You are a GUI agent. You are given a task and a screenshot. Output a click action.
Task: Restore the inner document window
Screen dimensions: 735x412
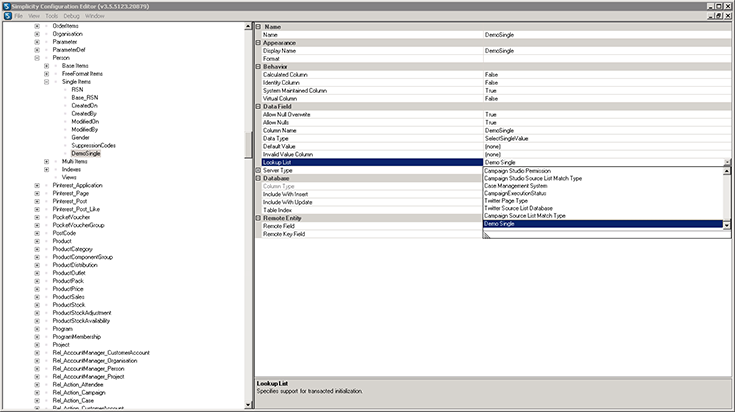point(719,16)
